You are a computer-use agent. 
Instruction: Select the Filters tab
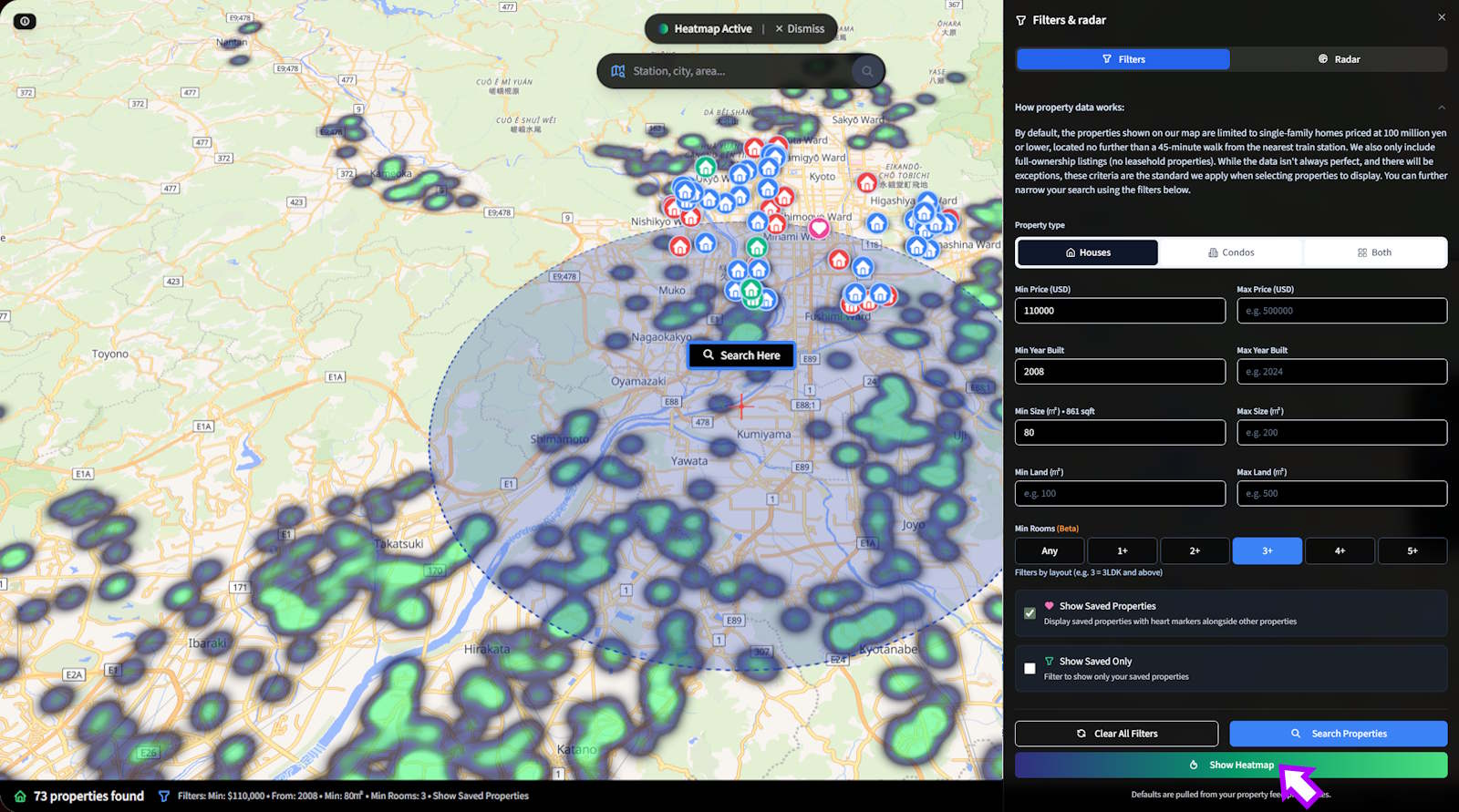(1123, 59)
